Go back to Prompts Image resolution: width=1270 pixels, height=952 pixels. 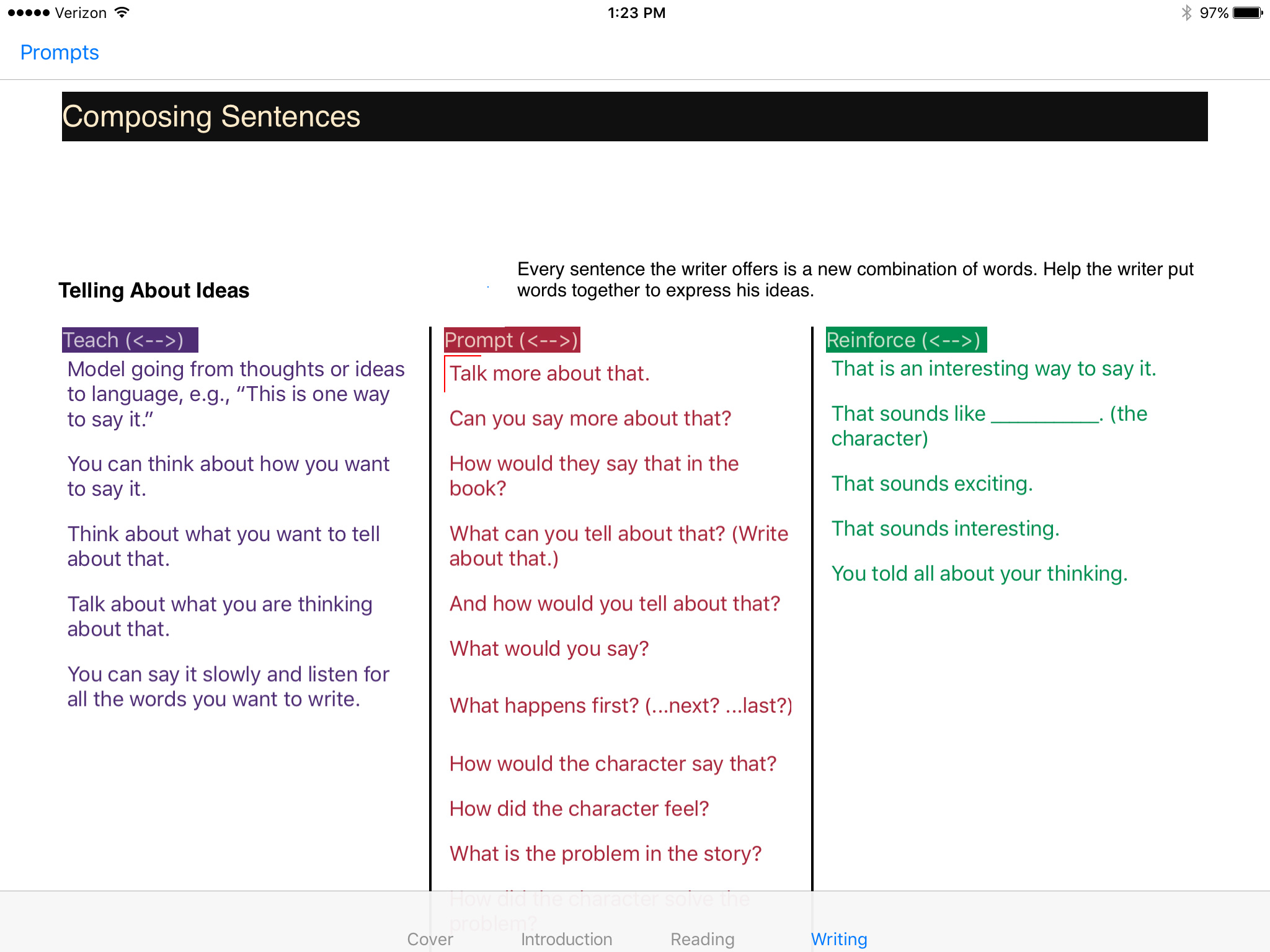60,53
